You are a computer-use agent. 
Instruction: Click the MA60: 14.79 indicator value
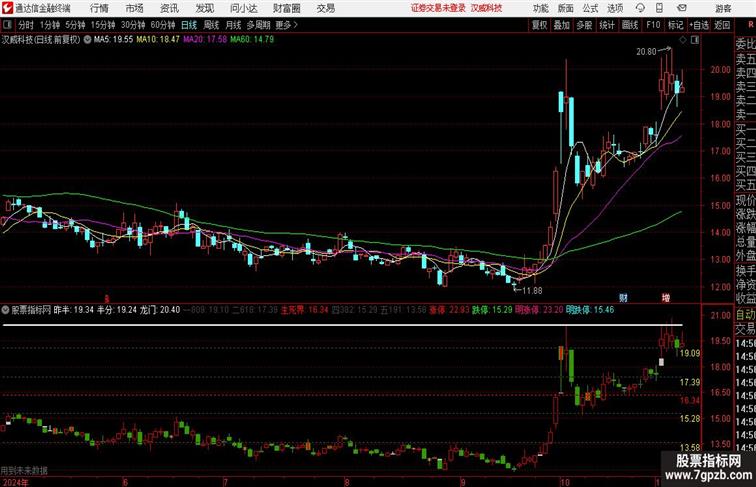[x=252, y=40]
